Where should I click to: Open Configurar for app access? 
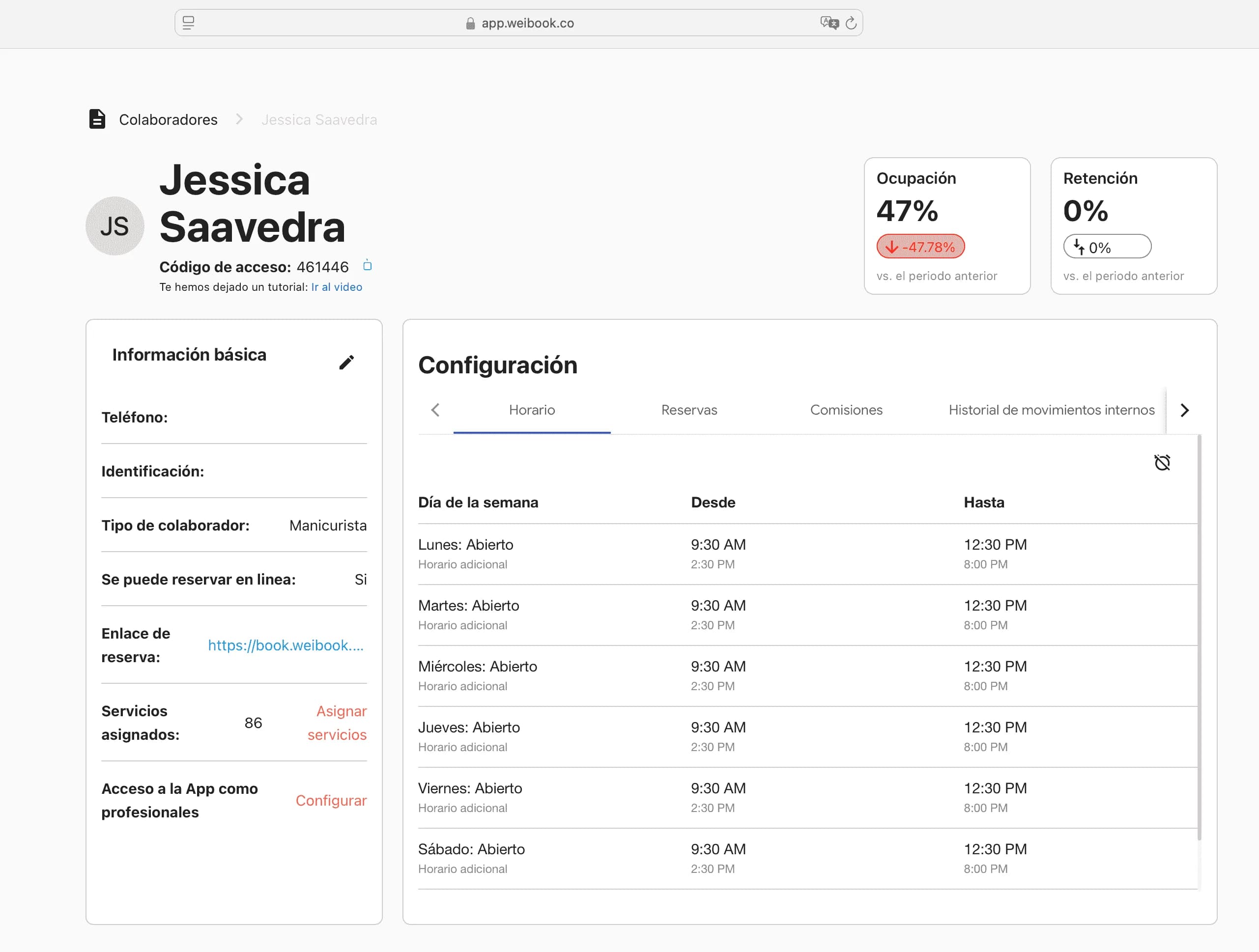pos(331,800)
